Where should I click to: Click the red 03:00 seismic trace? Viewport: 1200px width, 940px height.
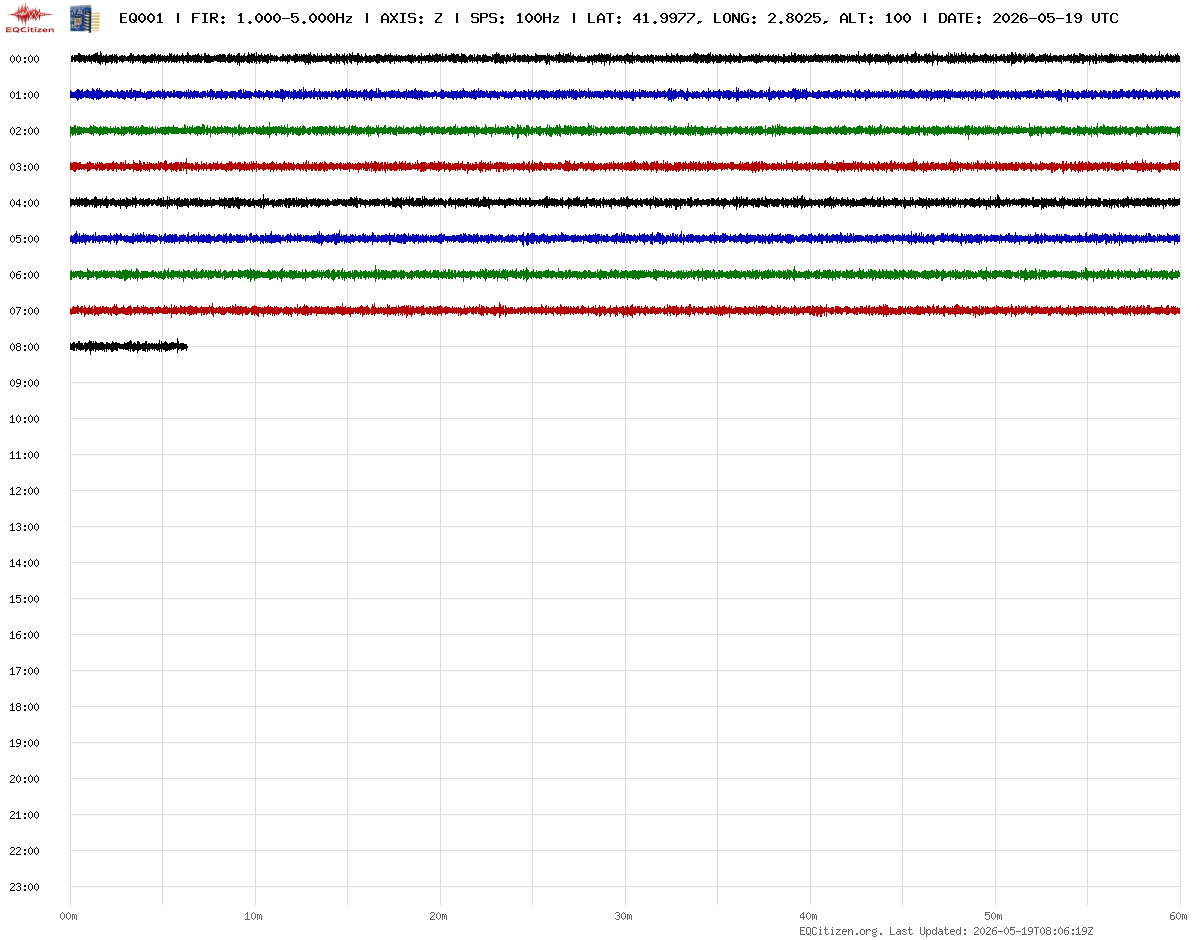[x=625, y=167]
